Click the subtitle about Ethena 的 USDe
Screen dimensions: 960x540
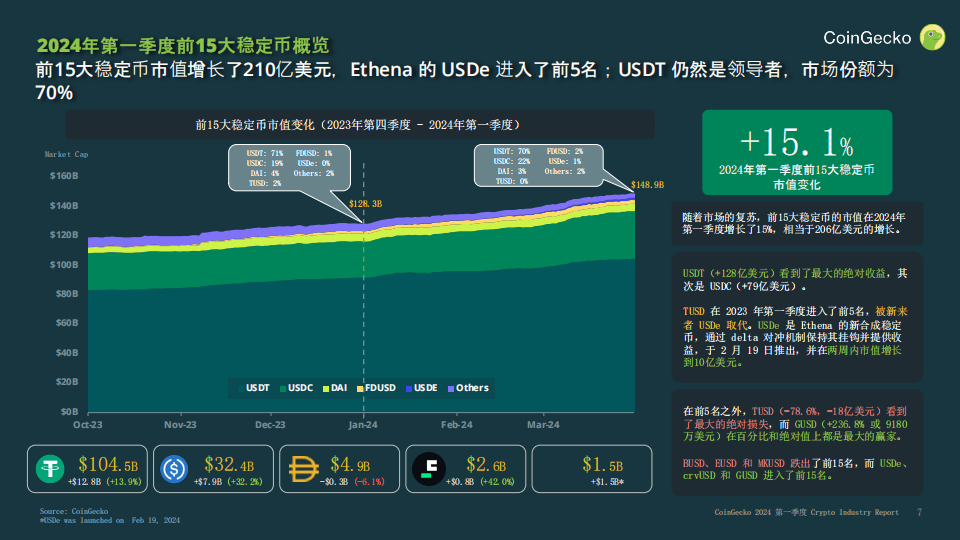465,81
